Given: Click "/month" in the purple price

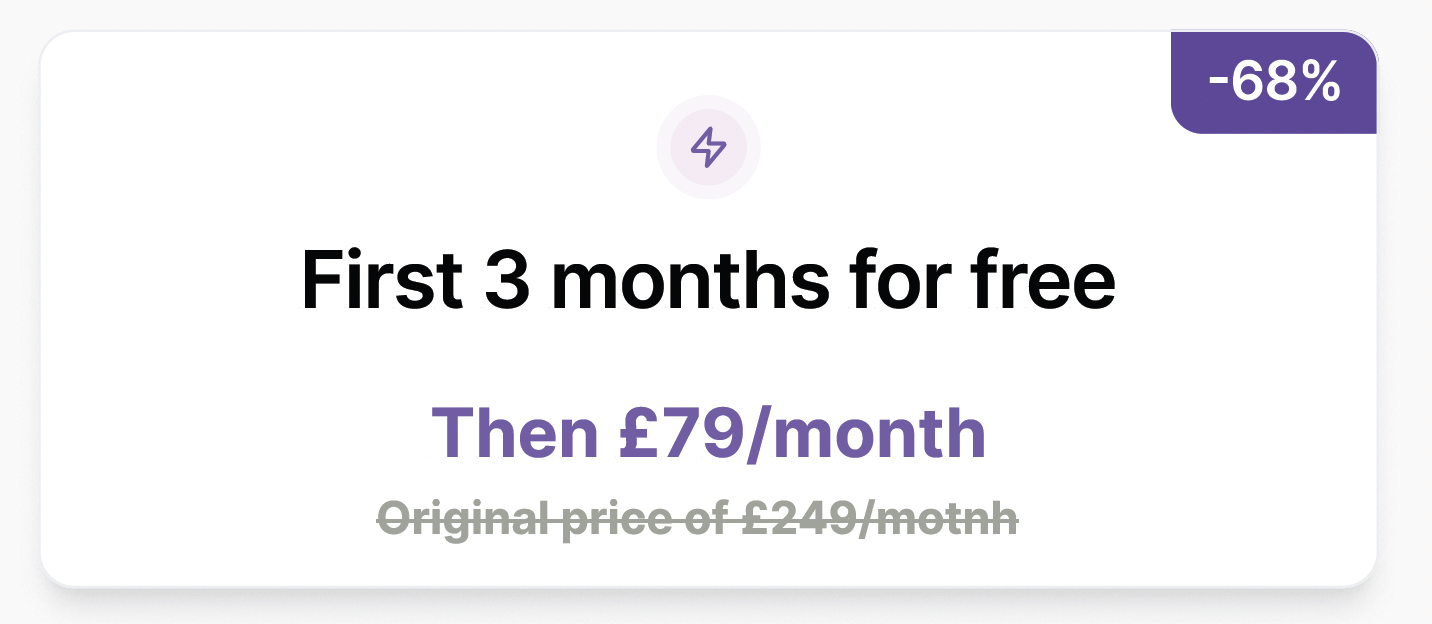Looking at the screenshot, I should (x=866, y=433).
